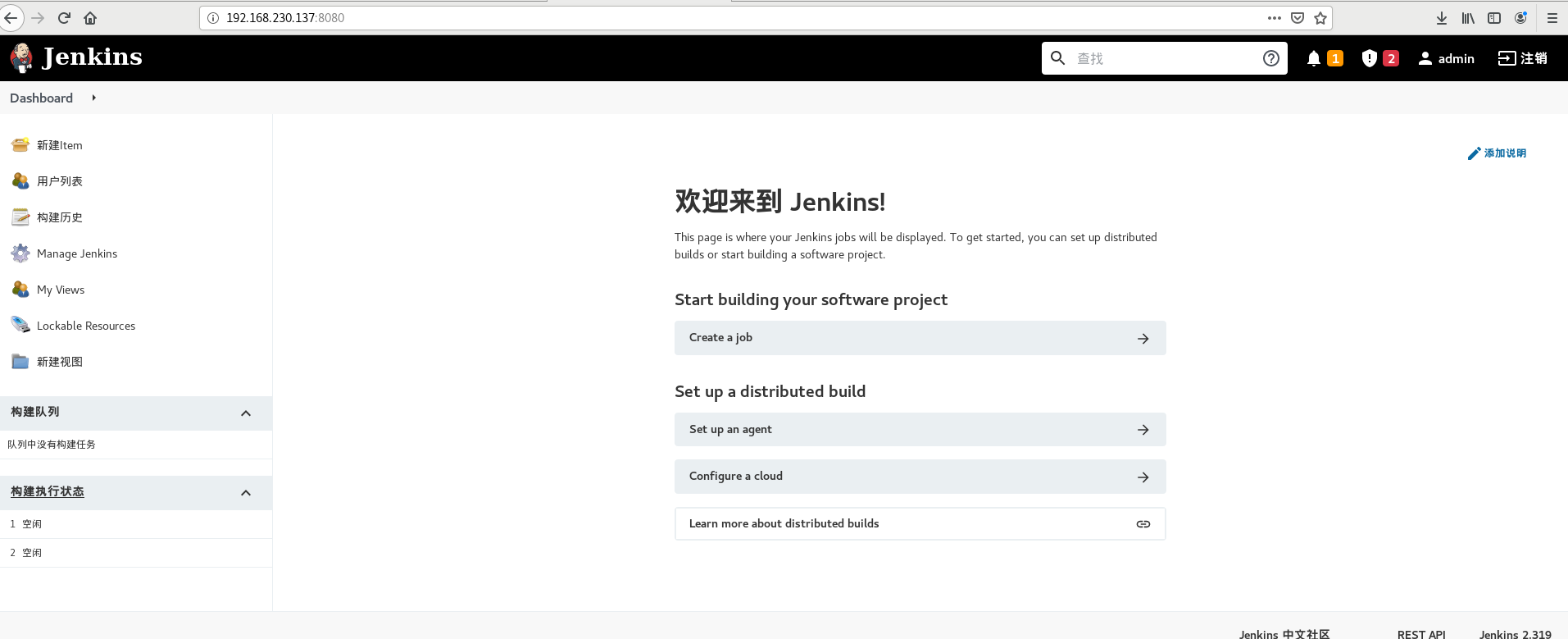Click the Pocket save icon
Screen dimensions: 1568x639
click(x=1298, y=17)
